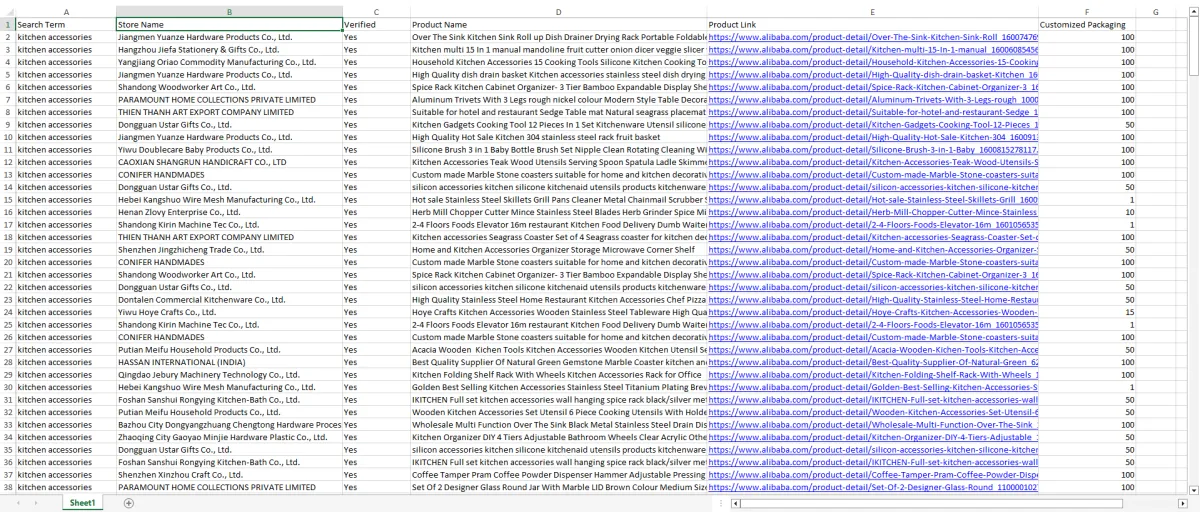Open the Herb-Mill-Chopper-Cutter link
Image resolution: width=1200 pixels, height=512 pixels.
click(873, 212)
